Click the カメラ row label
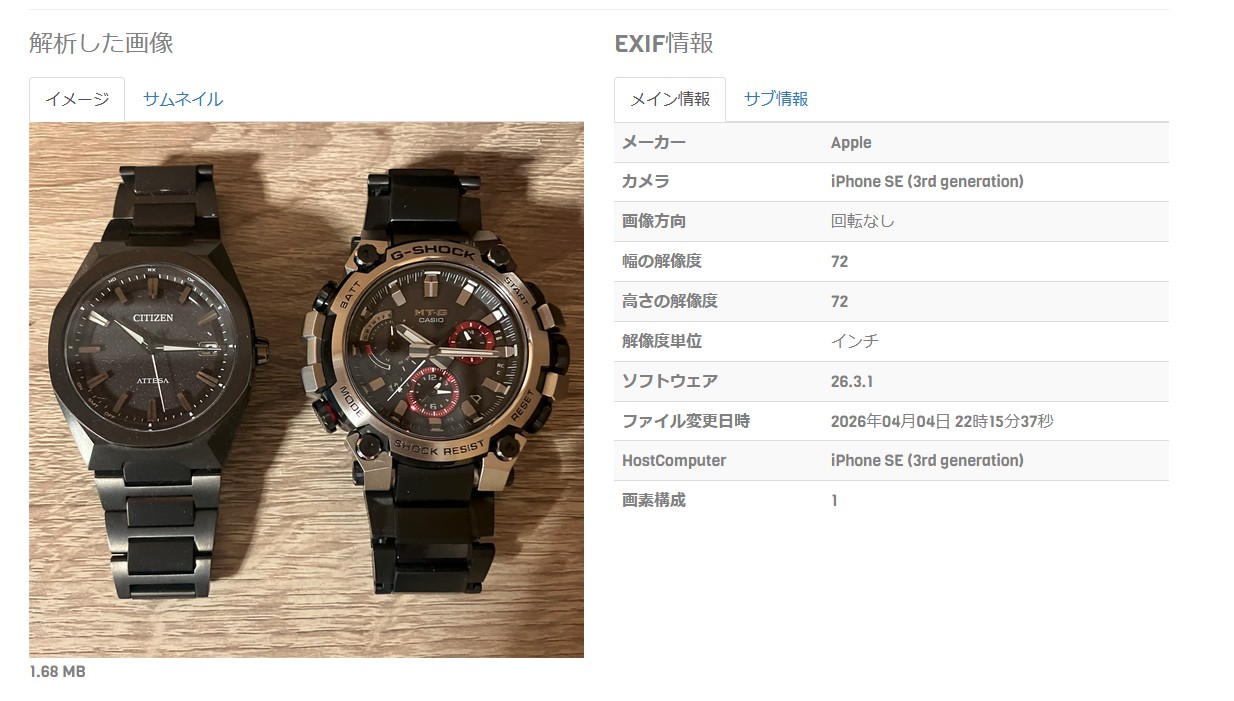 (x=646, y=182)
